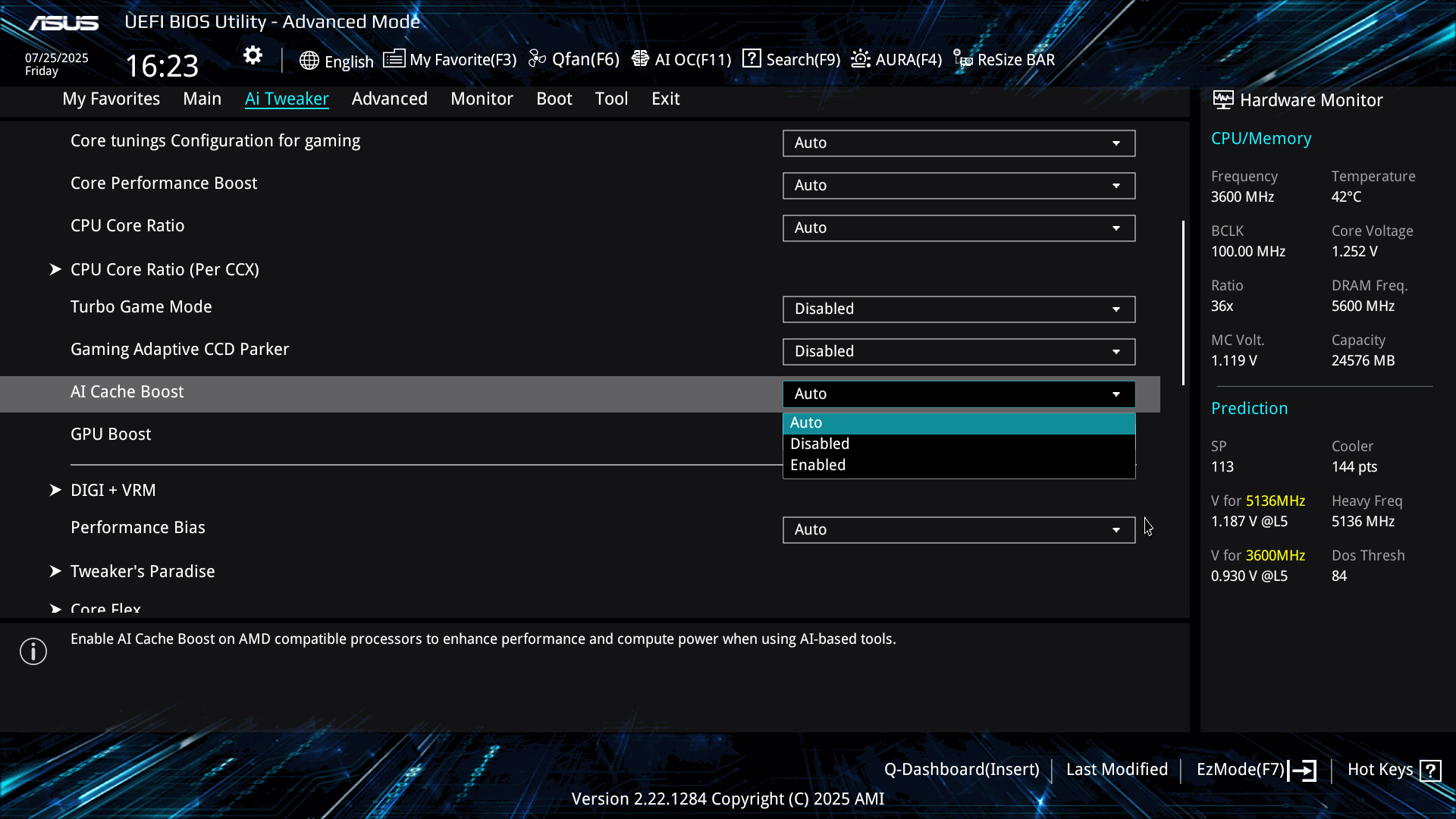The height and width of the screenshot is (819, 1456).
Task: Click the 5600 MHz DRAM Freq. value
Action: coord(1363,306)
